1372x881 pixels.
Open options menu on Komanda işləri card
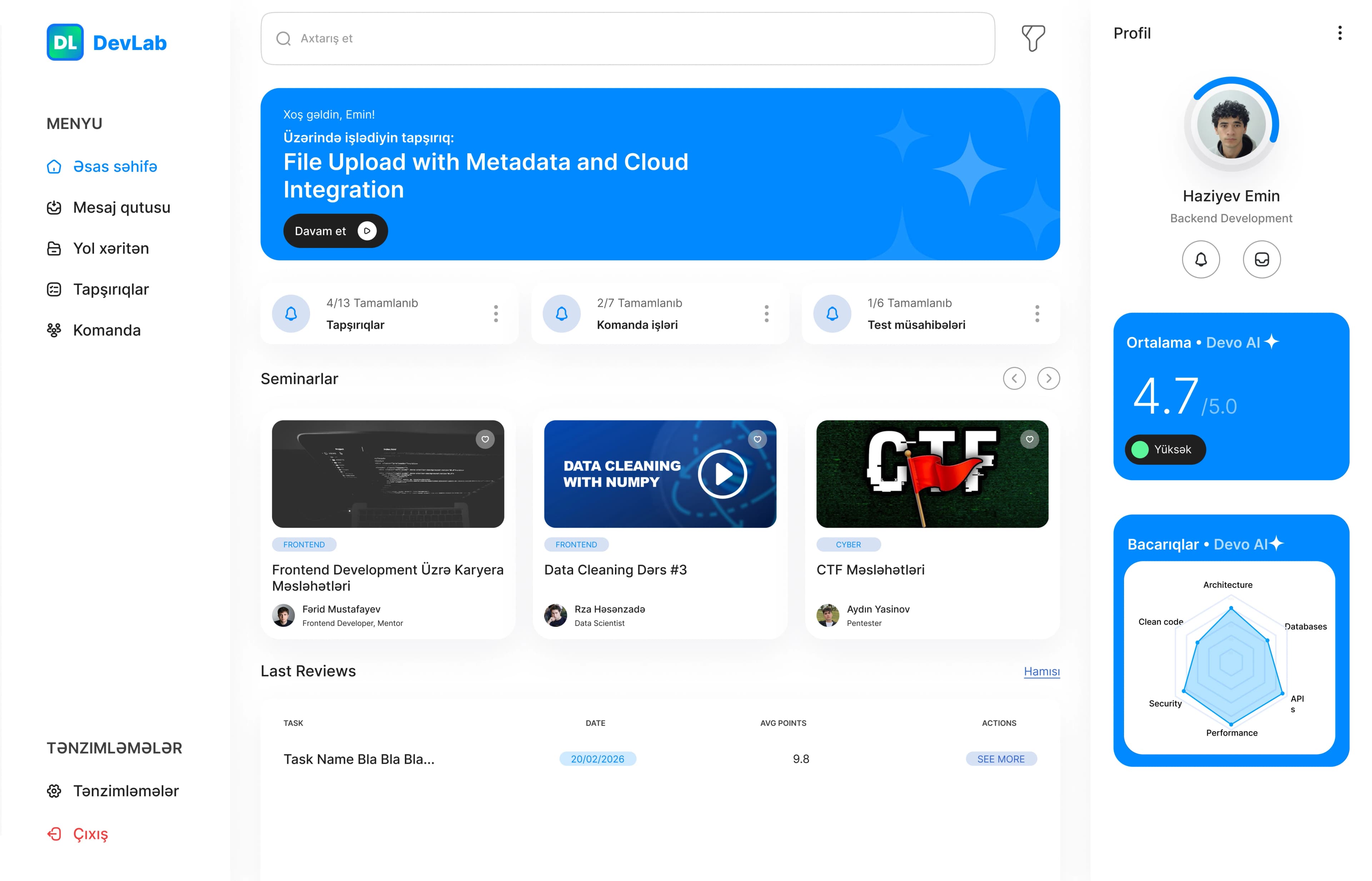coord(766,314)
